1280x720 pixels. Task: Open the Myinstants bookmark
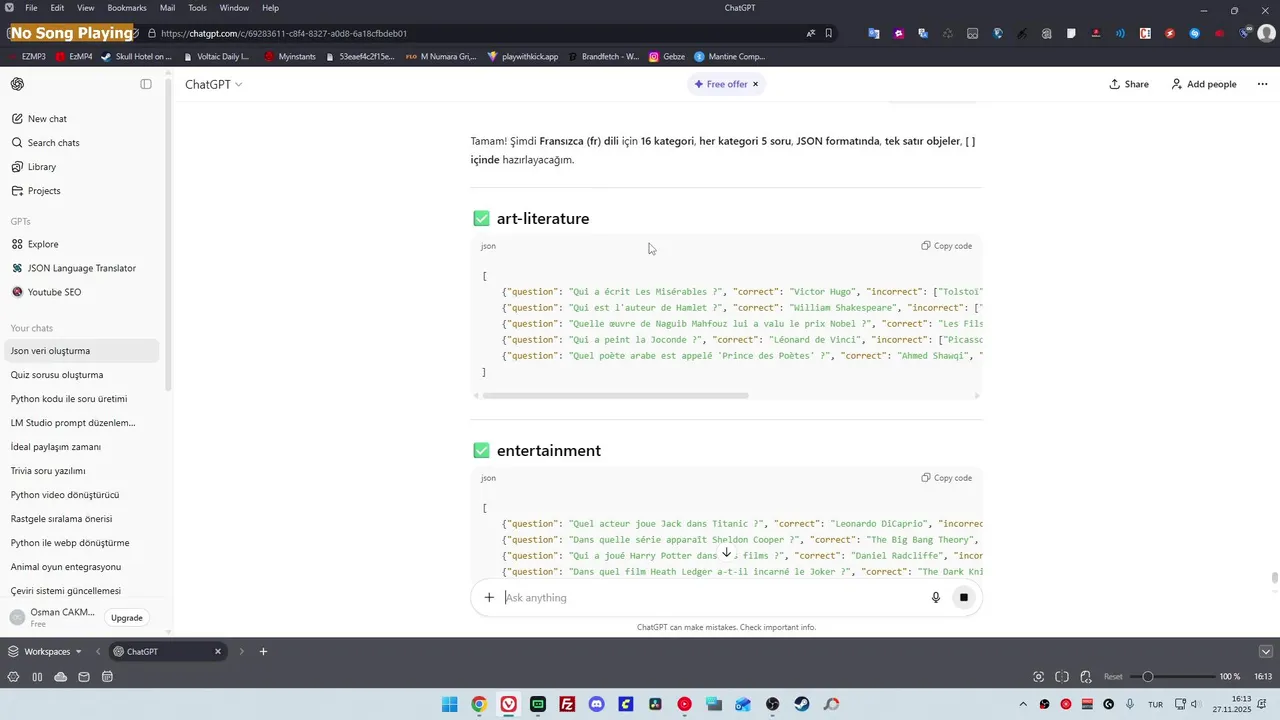point(288,57)
